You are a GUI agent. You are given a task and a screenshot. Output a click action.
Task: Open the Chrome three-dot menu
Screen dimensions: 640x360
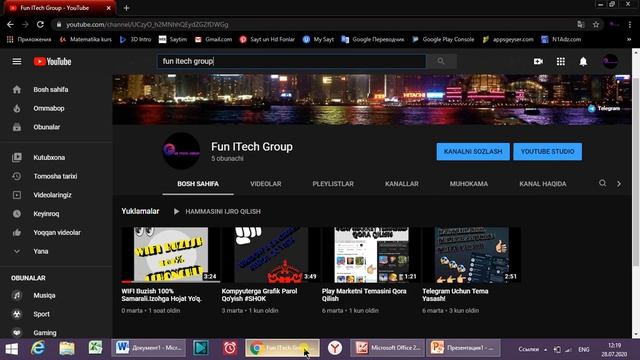point(630,24)
